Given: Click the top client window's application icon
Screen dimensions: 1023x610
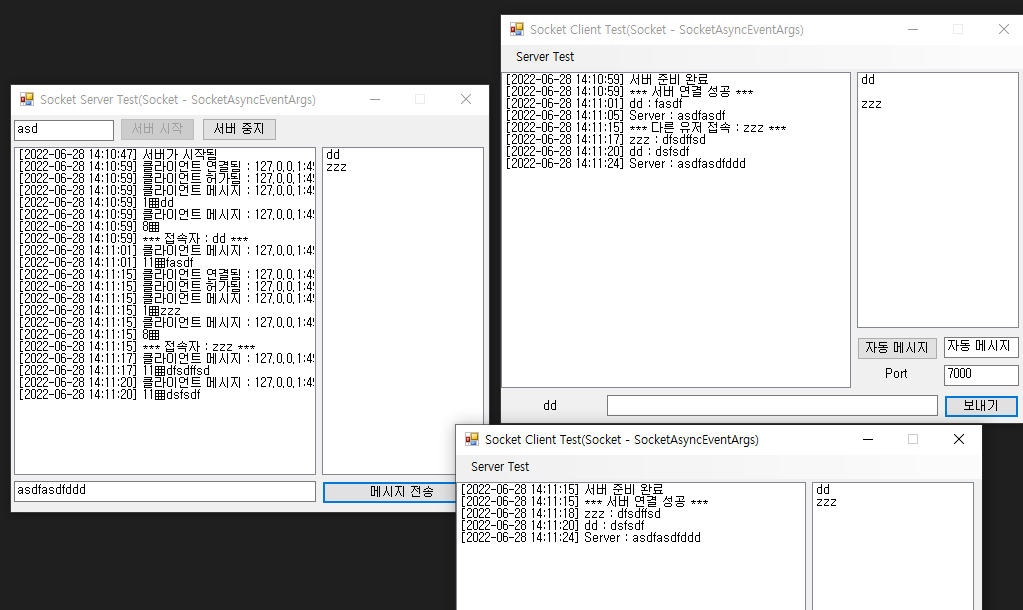Looking at the screenshot, I should pyautogui.click(x=517, y=29).
